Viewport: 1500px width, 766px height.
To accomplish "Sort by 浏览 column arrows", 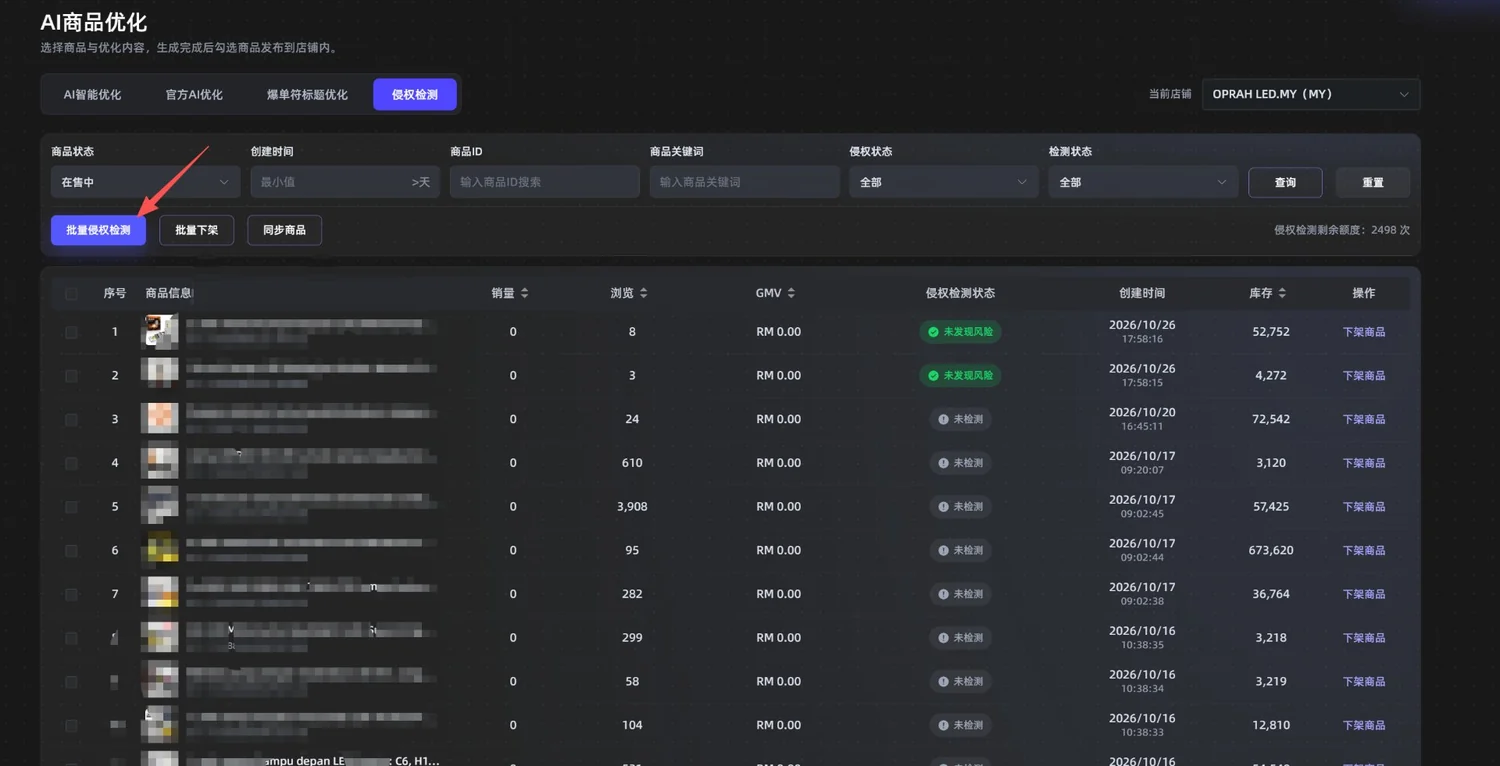I will click(643, 293).
